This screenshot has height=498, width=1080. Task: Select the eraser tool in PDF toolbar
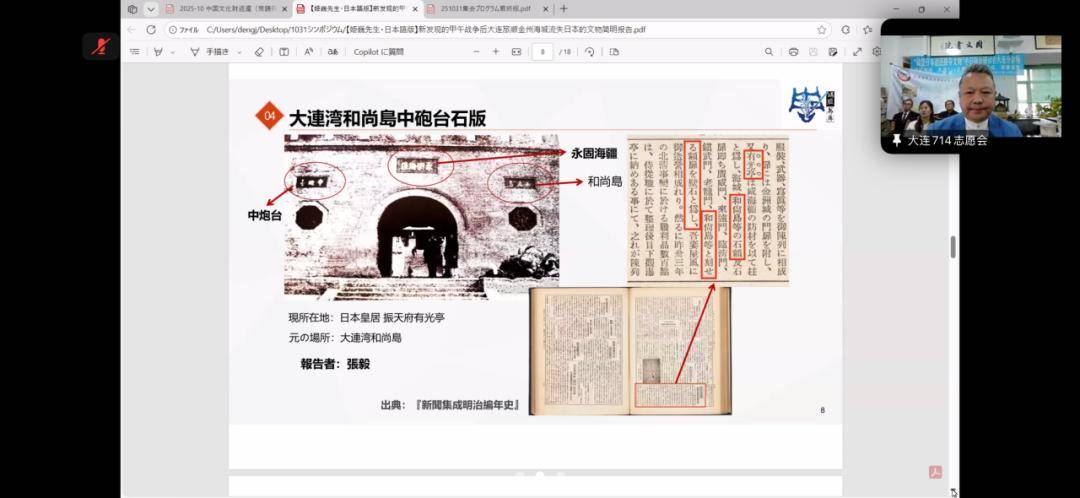pyautogui.click(x=259, y=52)
